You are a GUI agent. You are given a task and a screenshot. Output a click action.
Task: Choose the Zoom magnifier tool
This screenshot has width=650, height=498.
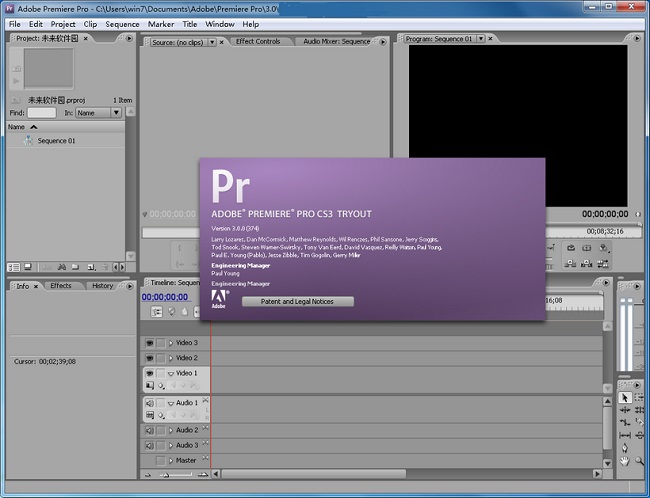[639, 461]
